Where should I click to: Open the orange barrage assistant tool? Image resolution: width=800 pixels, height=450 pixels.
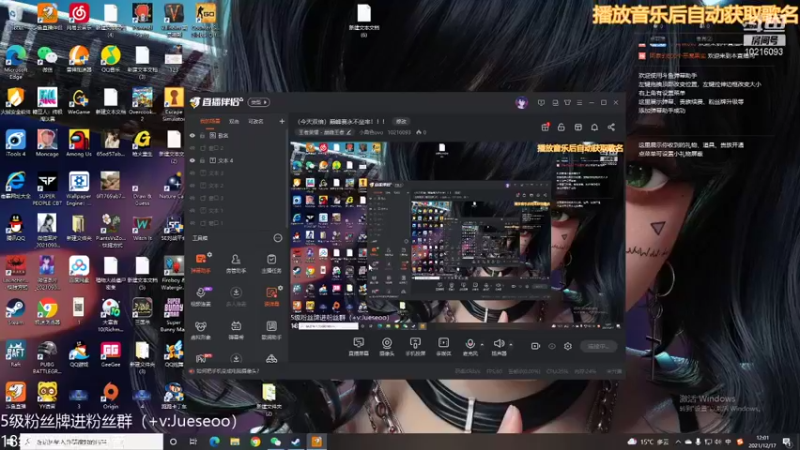[201, 263]
